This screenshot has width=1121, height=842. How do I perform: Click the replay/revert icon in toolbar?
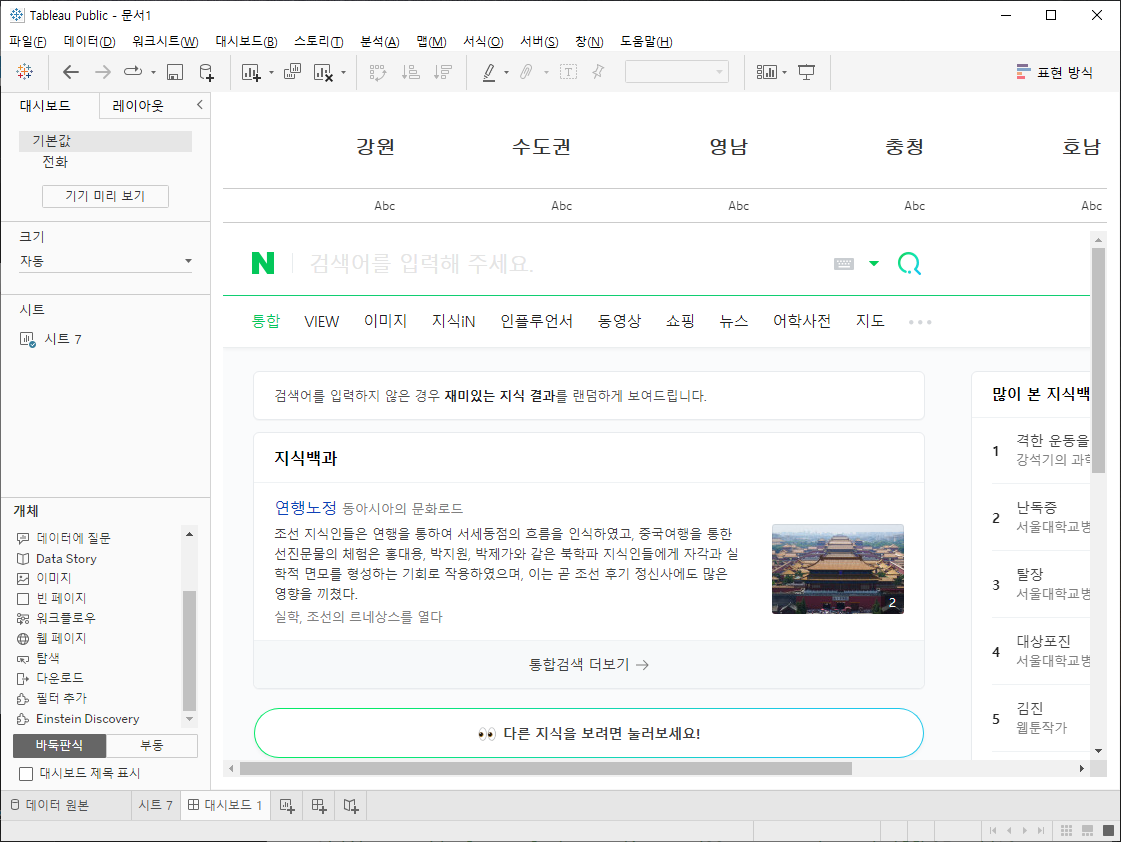tap(133, 71)
